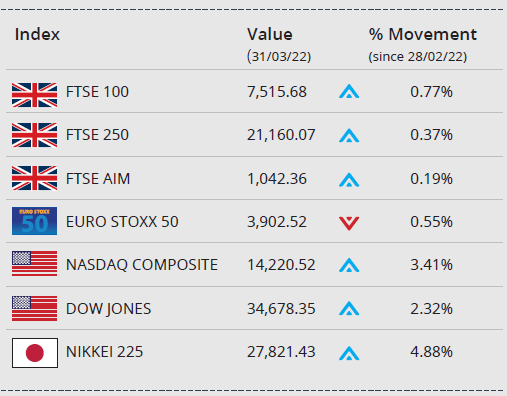
Task: Click the NASDAQ COMPOSITE index name
Action: (142, 265)
